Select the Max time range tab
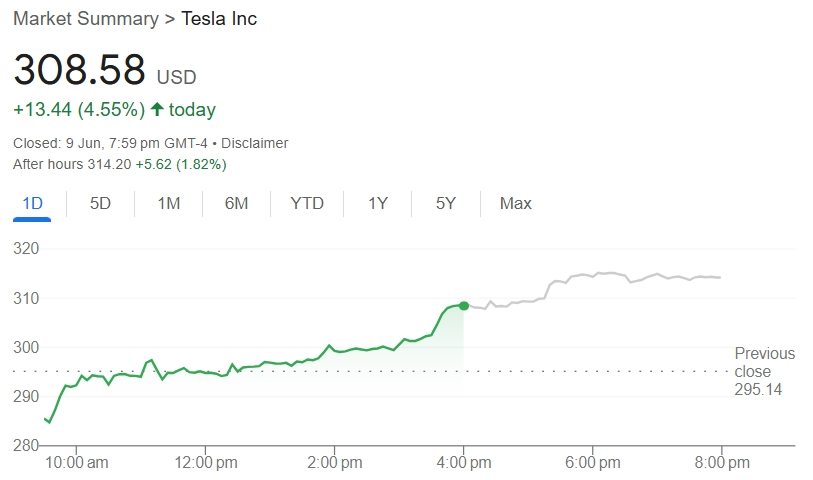 [515, 203]
